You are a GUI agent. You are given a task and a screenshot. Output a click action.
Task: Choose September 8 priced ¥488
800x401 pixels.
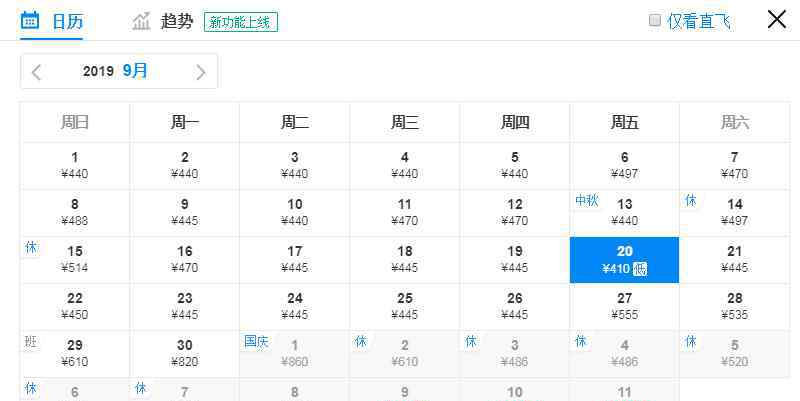[74, 213]
